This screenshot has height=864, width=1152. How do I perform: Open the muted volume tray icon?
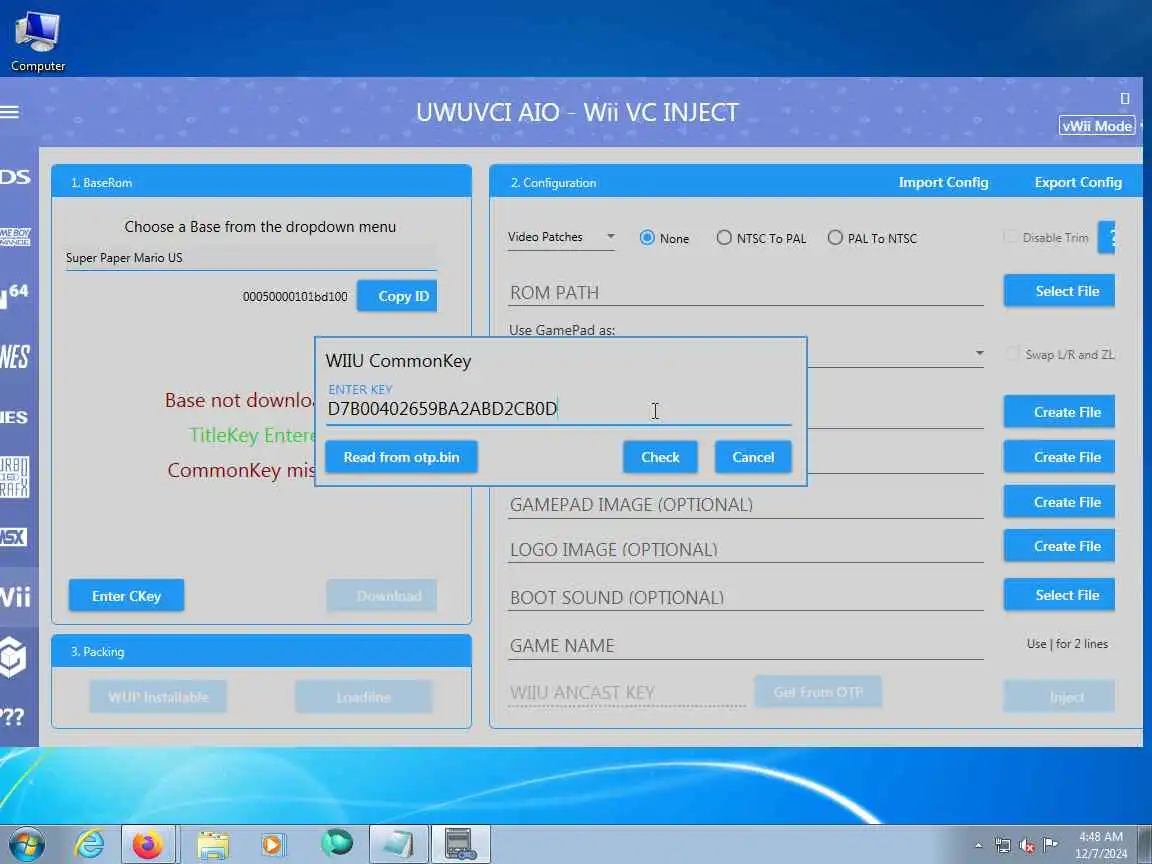tap(1028, 845)
